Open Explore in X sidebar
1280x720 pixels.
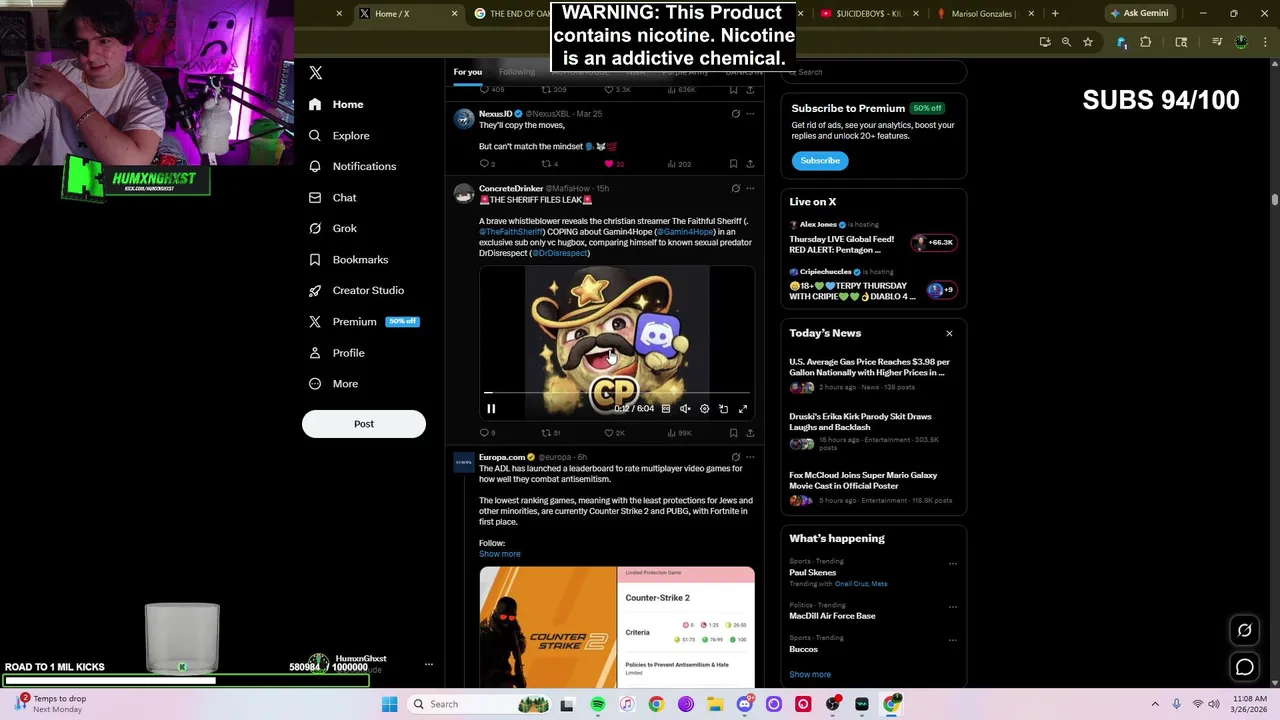pyautogui.click(x=339, y=135)
